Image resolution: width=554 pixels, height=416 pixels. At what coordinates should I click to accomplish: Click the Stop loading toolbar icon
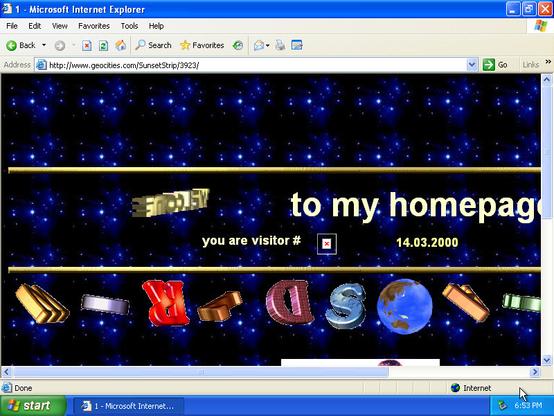[x=87, y=46]
